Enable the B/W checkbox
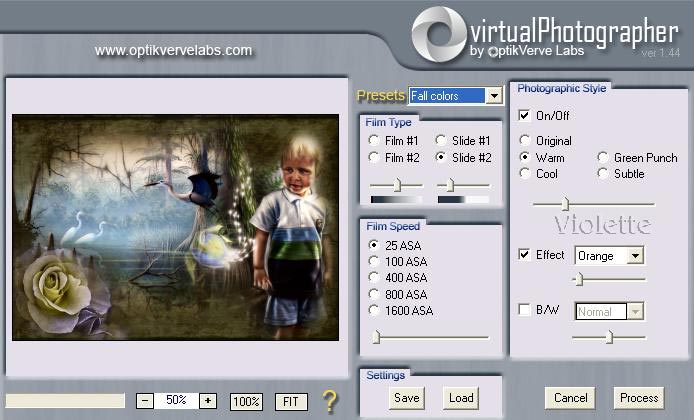Viewport: 694px width, 420px height. click(x=525, y=310)
